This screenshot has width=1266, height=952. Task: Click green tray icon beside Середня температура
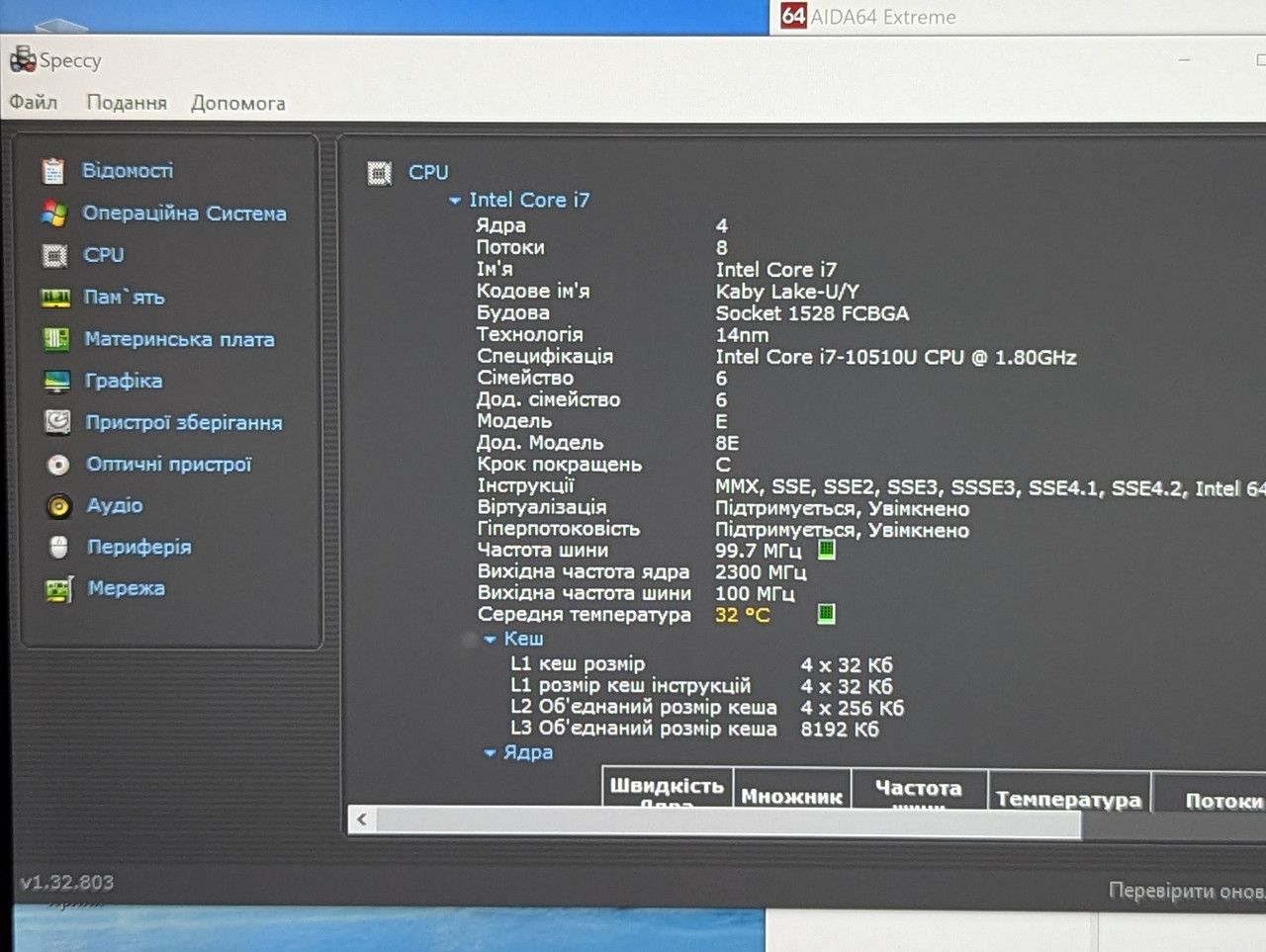pyautogui.click(x=826, y=614)
